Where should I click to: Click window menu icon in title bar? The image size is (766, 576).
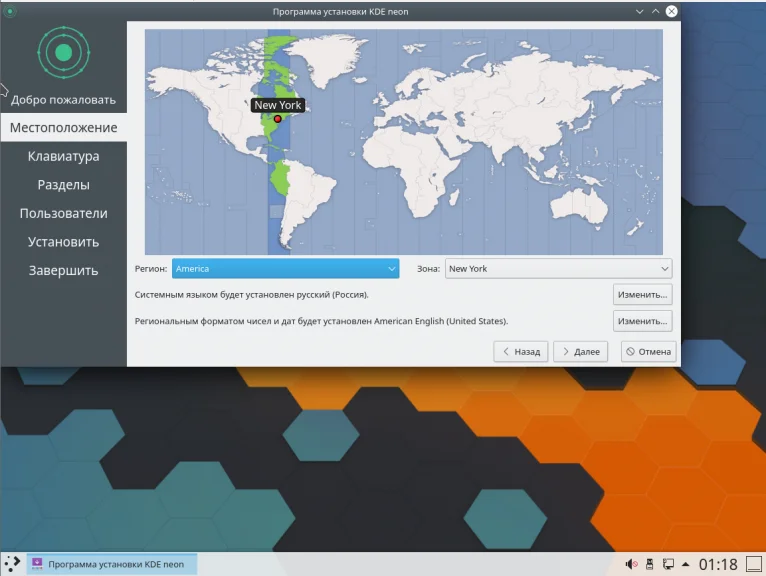[x=10, y=11]
